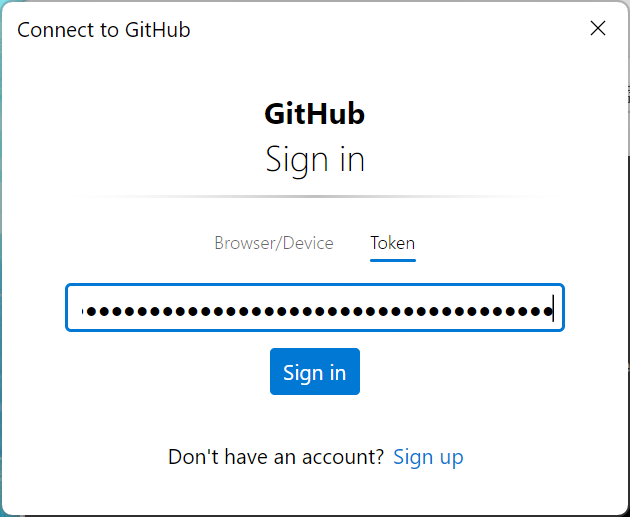Select the Token tab

pyautogui.click(x=392, y=243)
